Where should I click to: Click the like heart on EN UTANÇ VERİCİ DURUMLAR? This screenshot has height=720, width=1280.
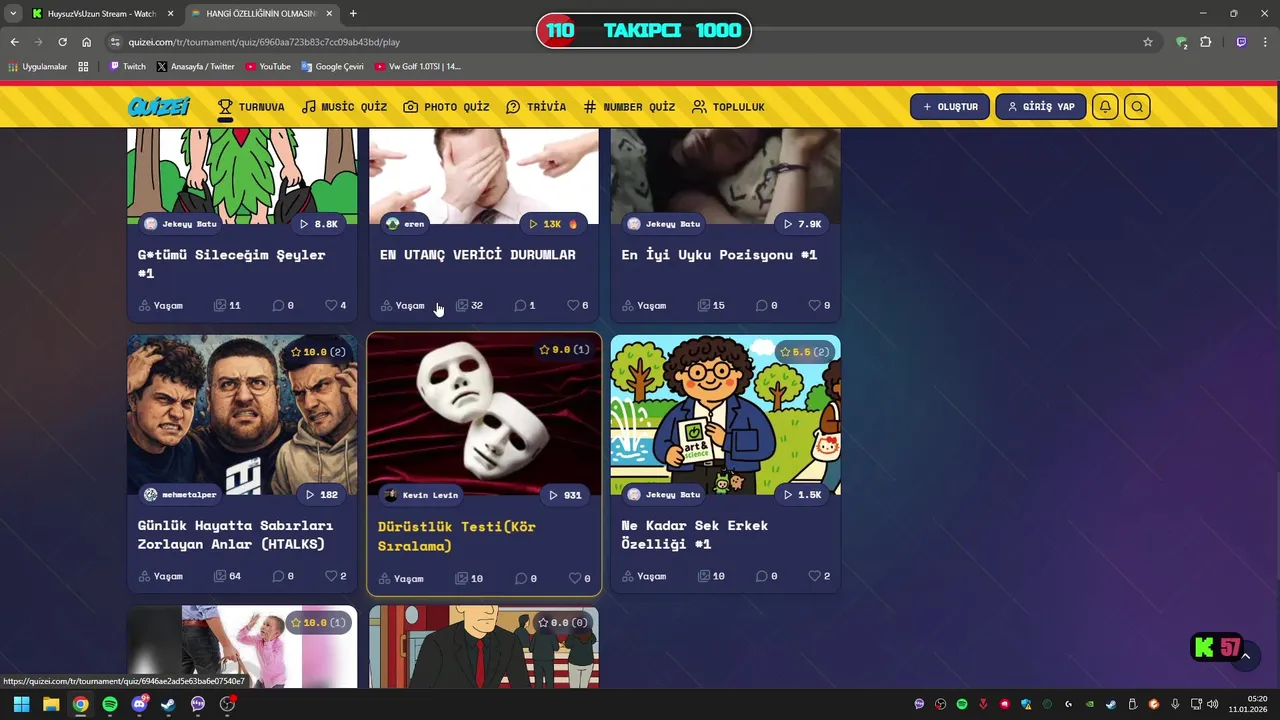(x=573, y=305)
